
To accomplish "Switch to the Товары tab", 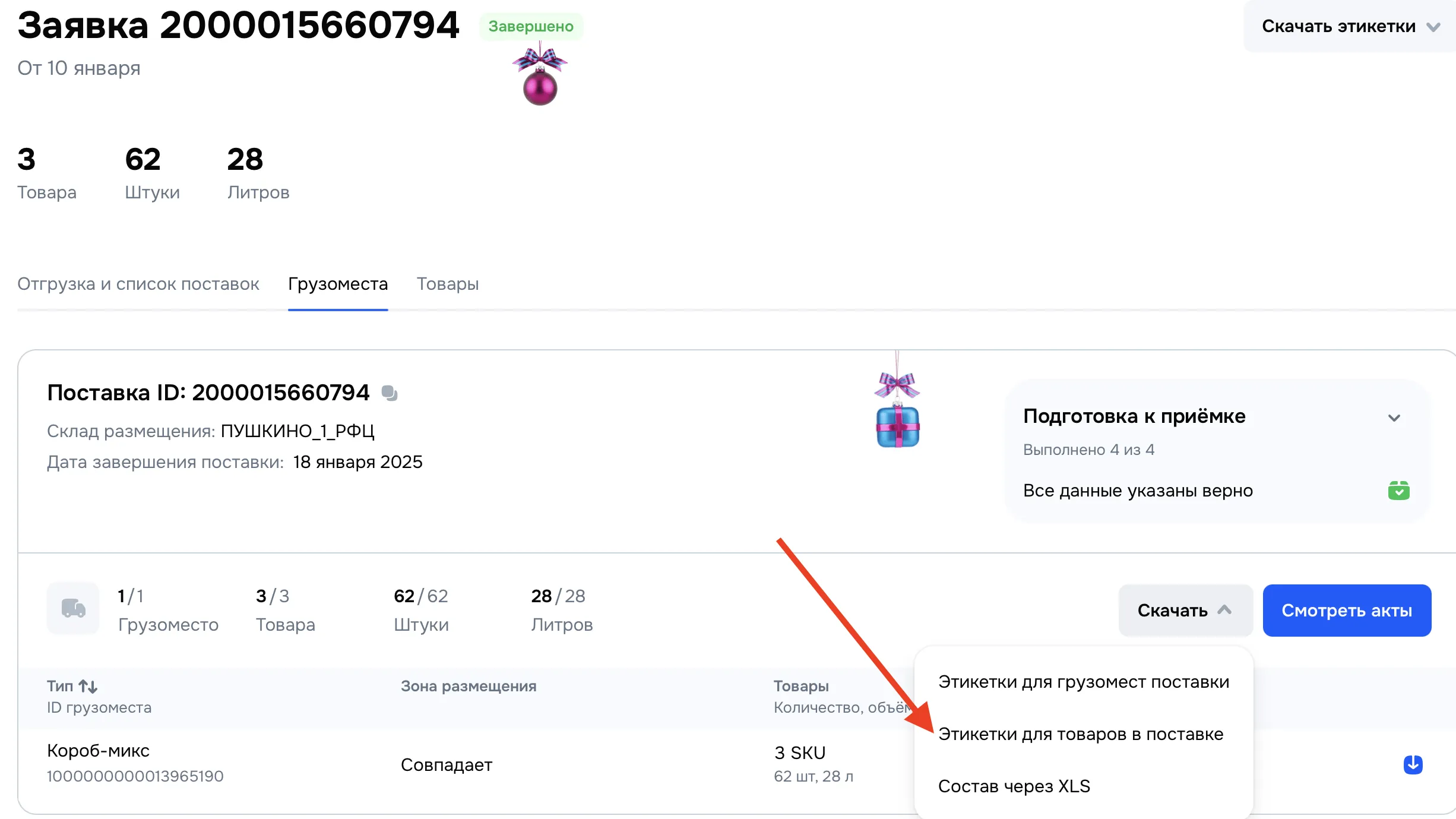I will click(447, 284).
